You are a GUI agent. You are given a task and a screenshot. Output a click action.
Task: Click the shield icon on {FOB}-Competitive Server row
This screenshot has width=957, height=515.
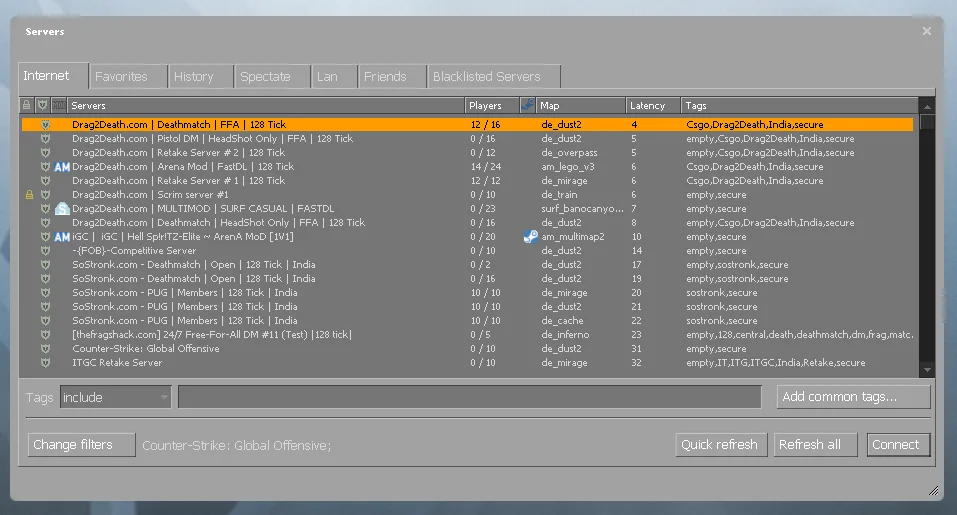click(x=45, y=251)
